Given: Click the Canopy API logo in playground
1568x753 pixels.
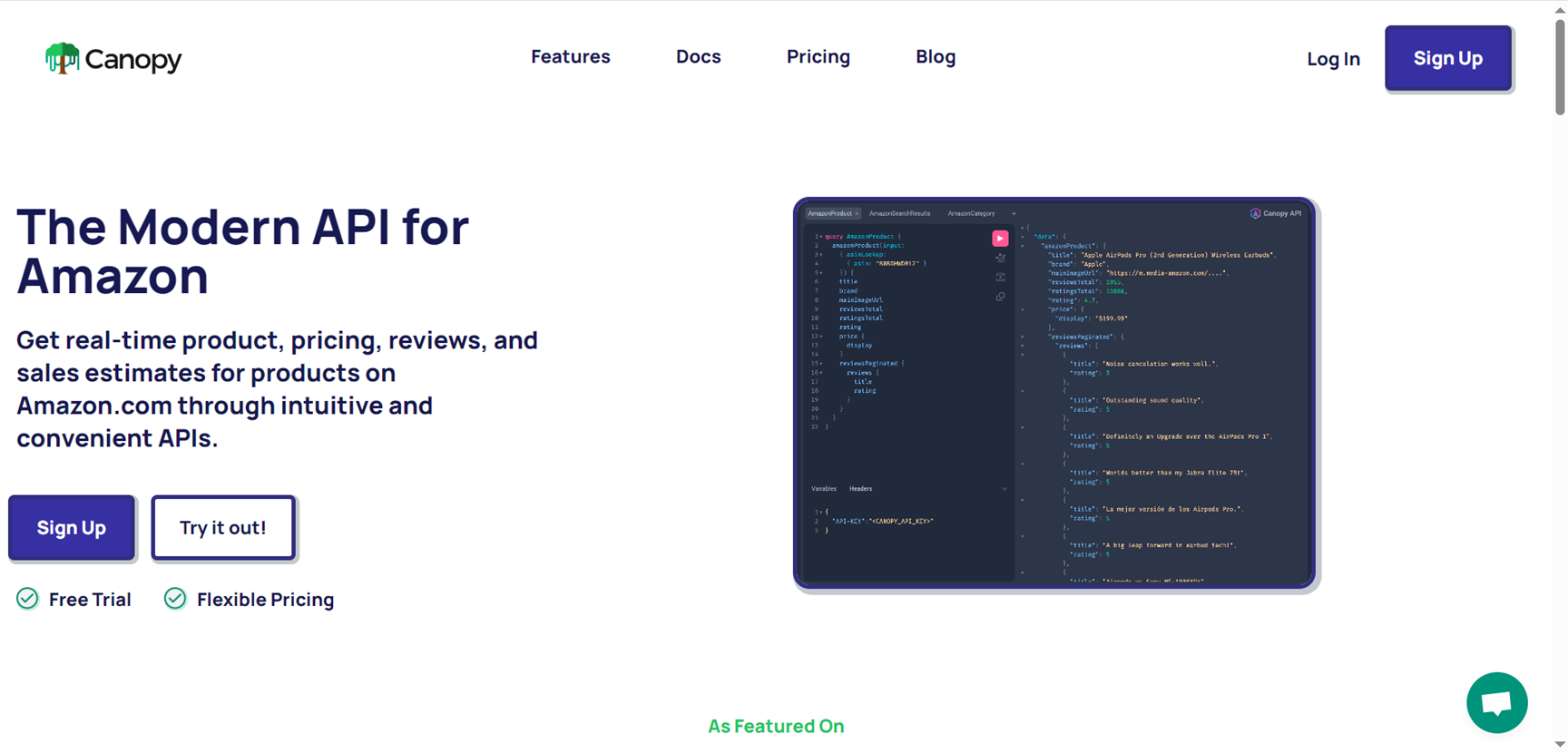Looking at the screenshot, I should [x=1276, y=213].
